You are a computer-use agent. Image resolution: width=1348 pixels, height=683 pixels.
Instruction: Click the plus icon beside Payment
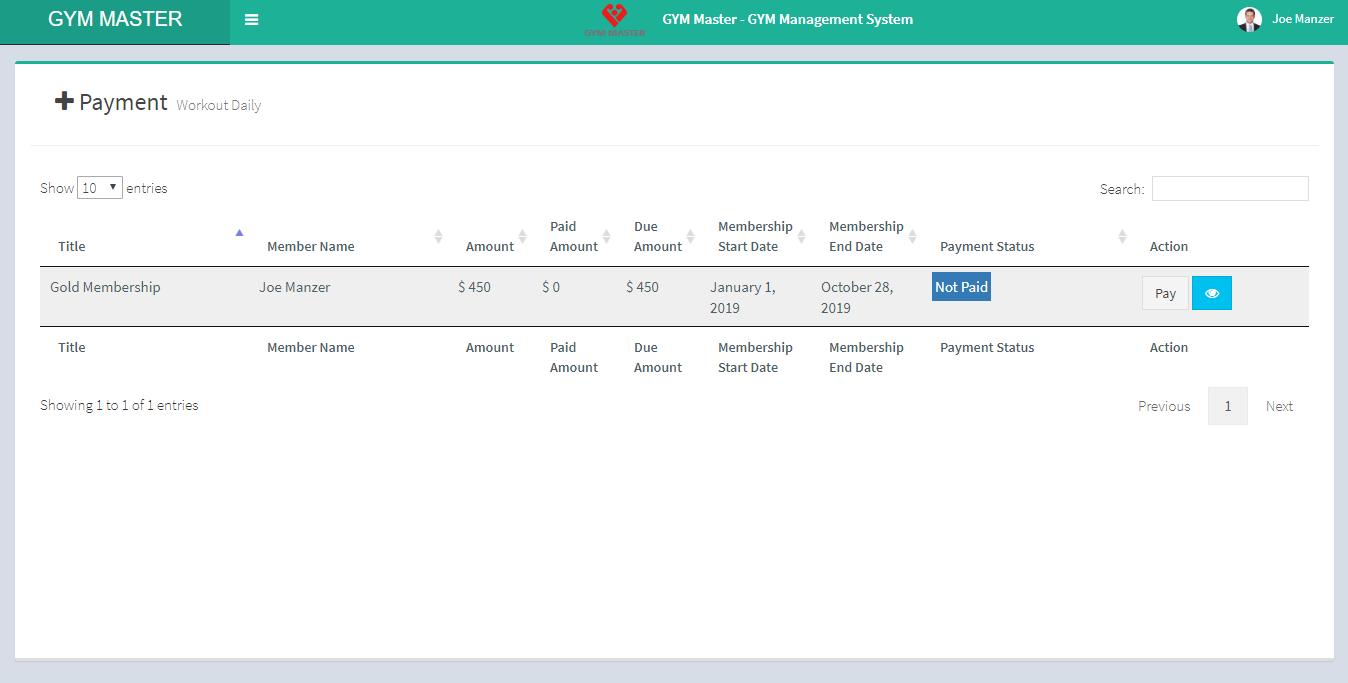coord(64,101)
